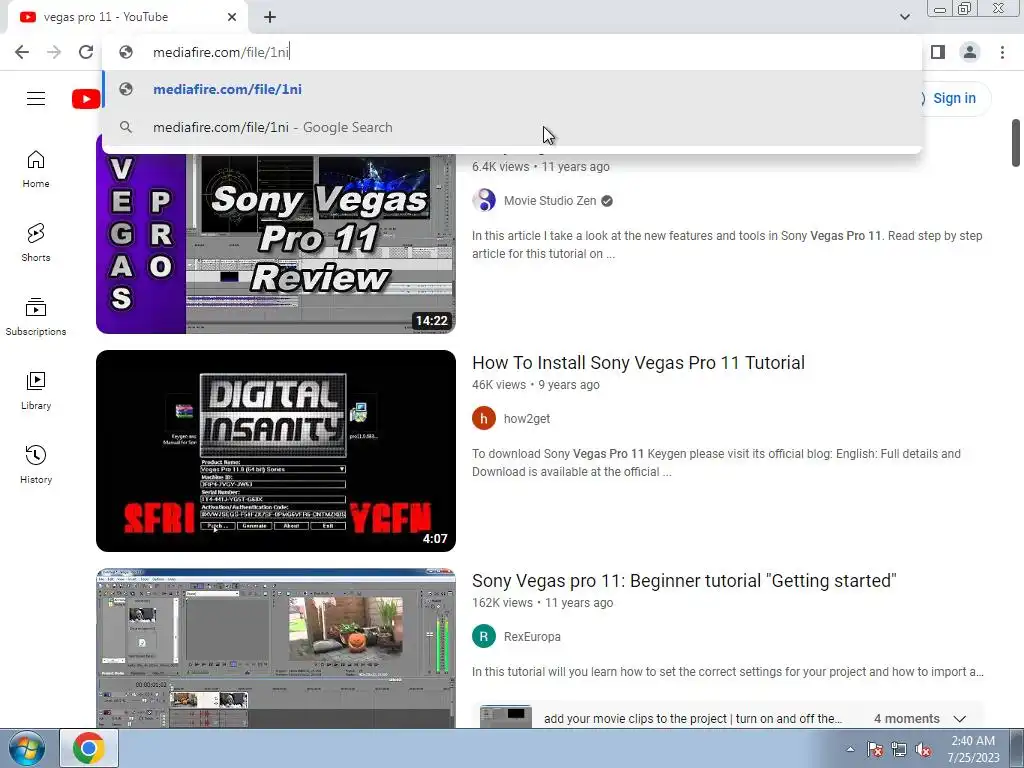Click the taskbar clock showing 2:40 AM
The width and height of the screenshot is (1024, 768).
pyautogui.click(x=973, y=749)
